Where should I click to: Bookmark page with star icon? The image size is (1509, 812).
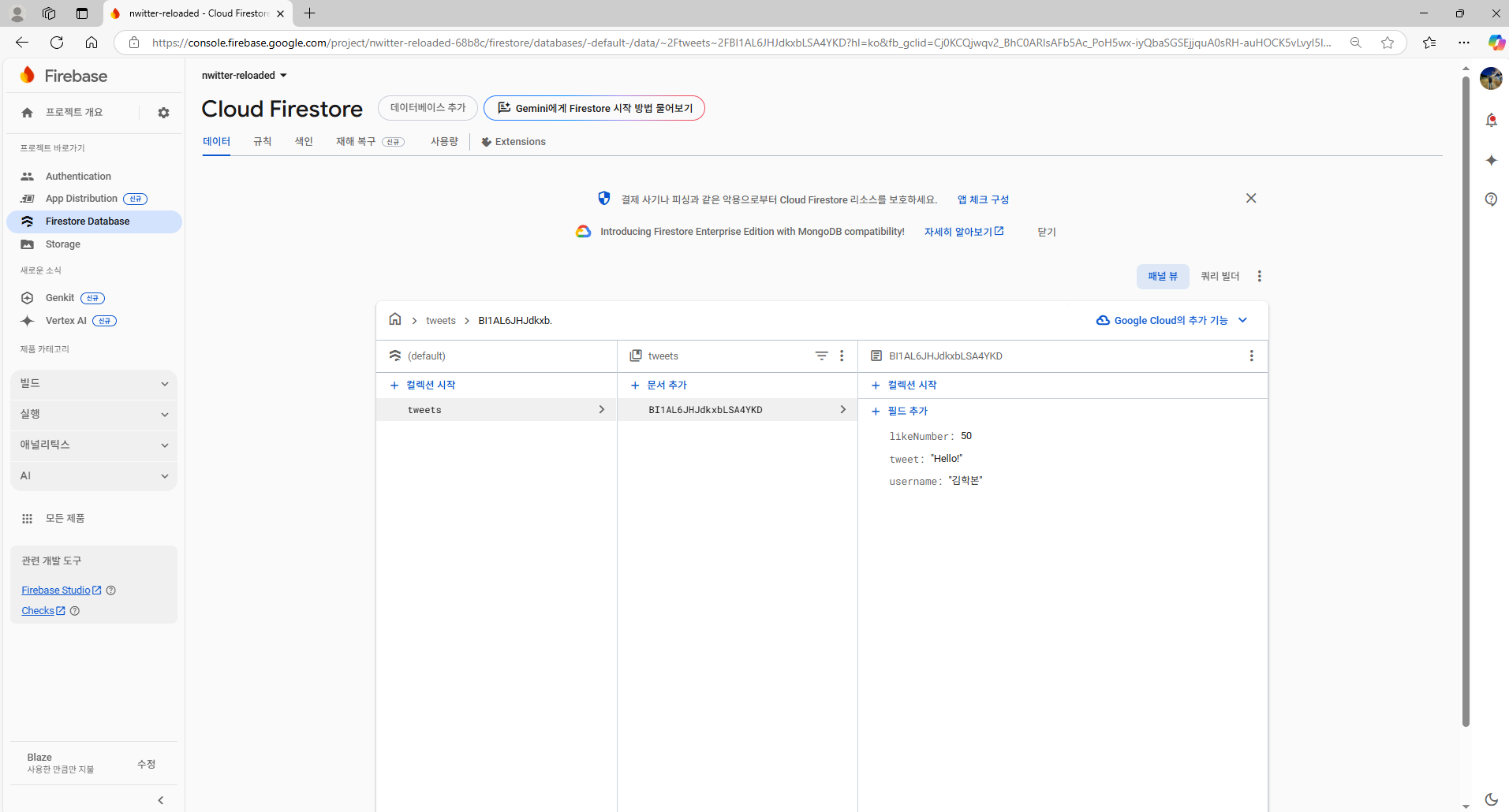tap(1388, 43)
